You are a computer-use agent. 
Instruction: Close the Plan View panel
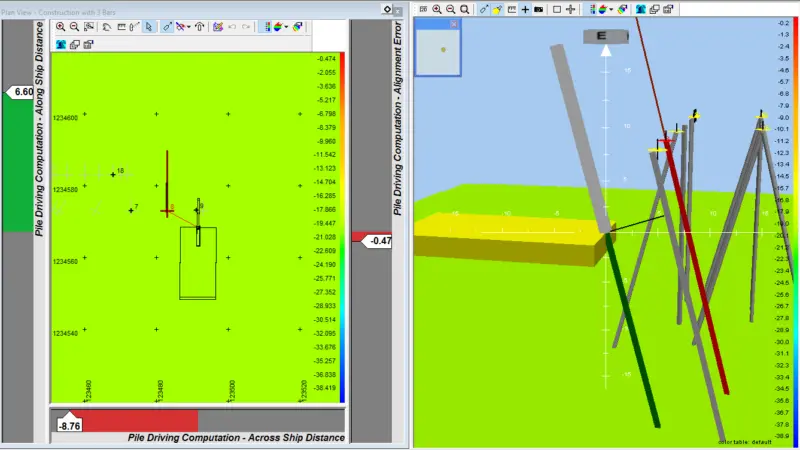click(398, 10)
